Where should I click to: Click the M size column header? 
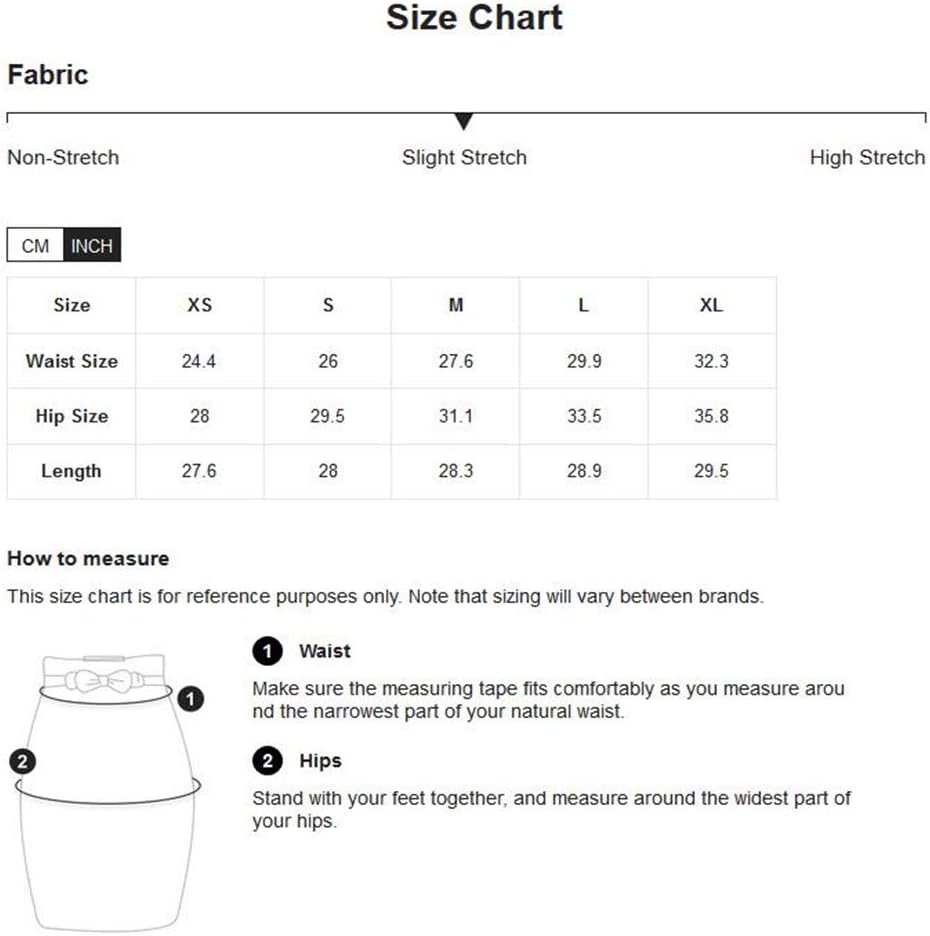point(455,305)
